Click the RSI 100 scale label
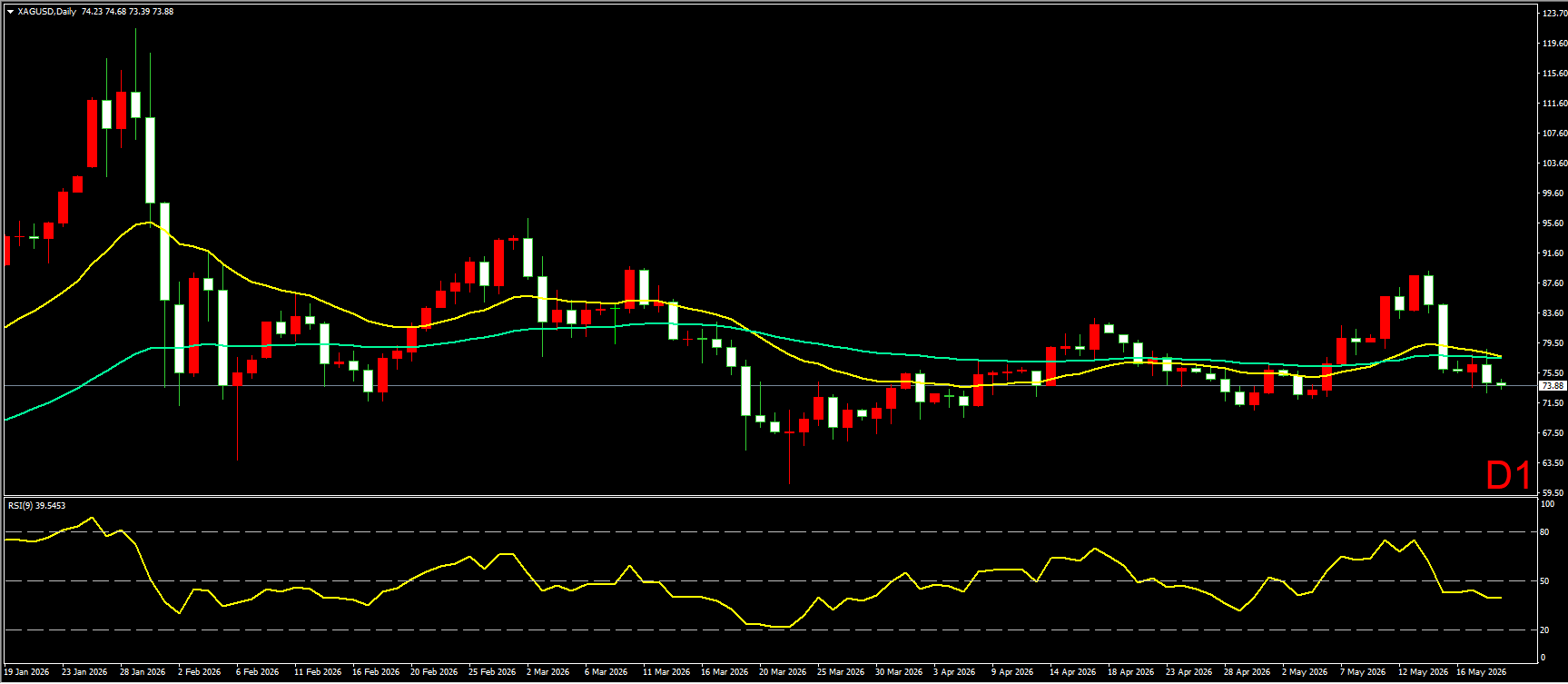This screenshot has width=1568, height=684. [x=1548, y=504]
